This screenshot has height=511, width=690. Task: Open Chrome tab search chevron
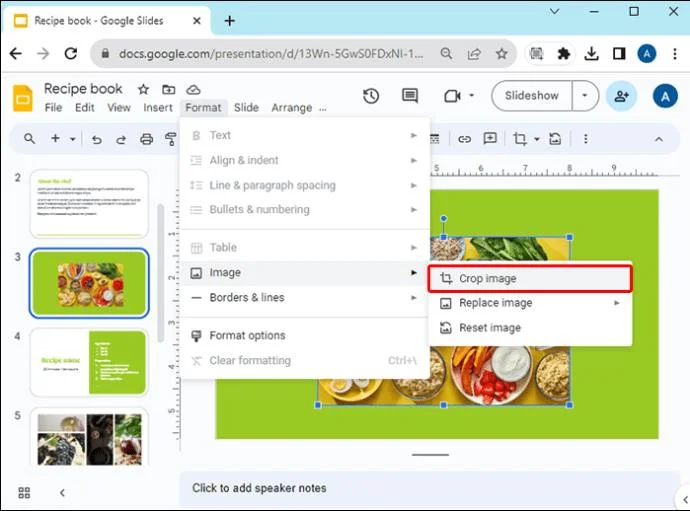coord(554,11)
